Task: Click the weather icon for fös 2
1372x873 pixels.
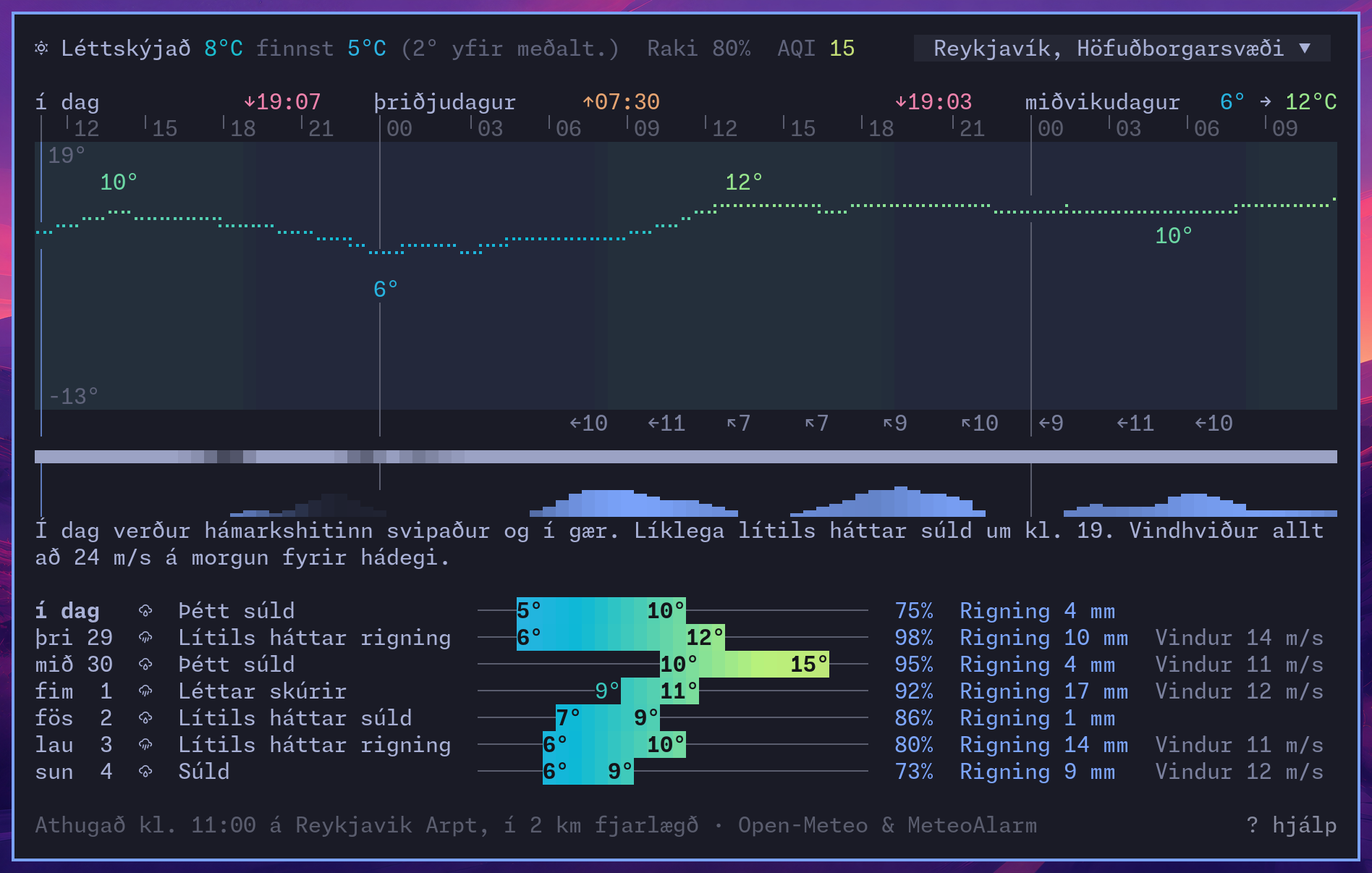Action: [145, 718]
